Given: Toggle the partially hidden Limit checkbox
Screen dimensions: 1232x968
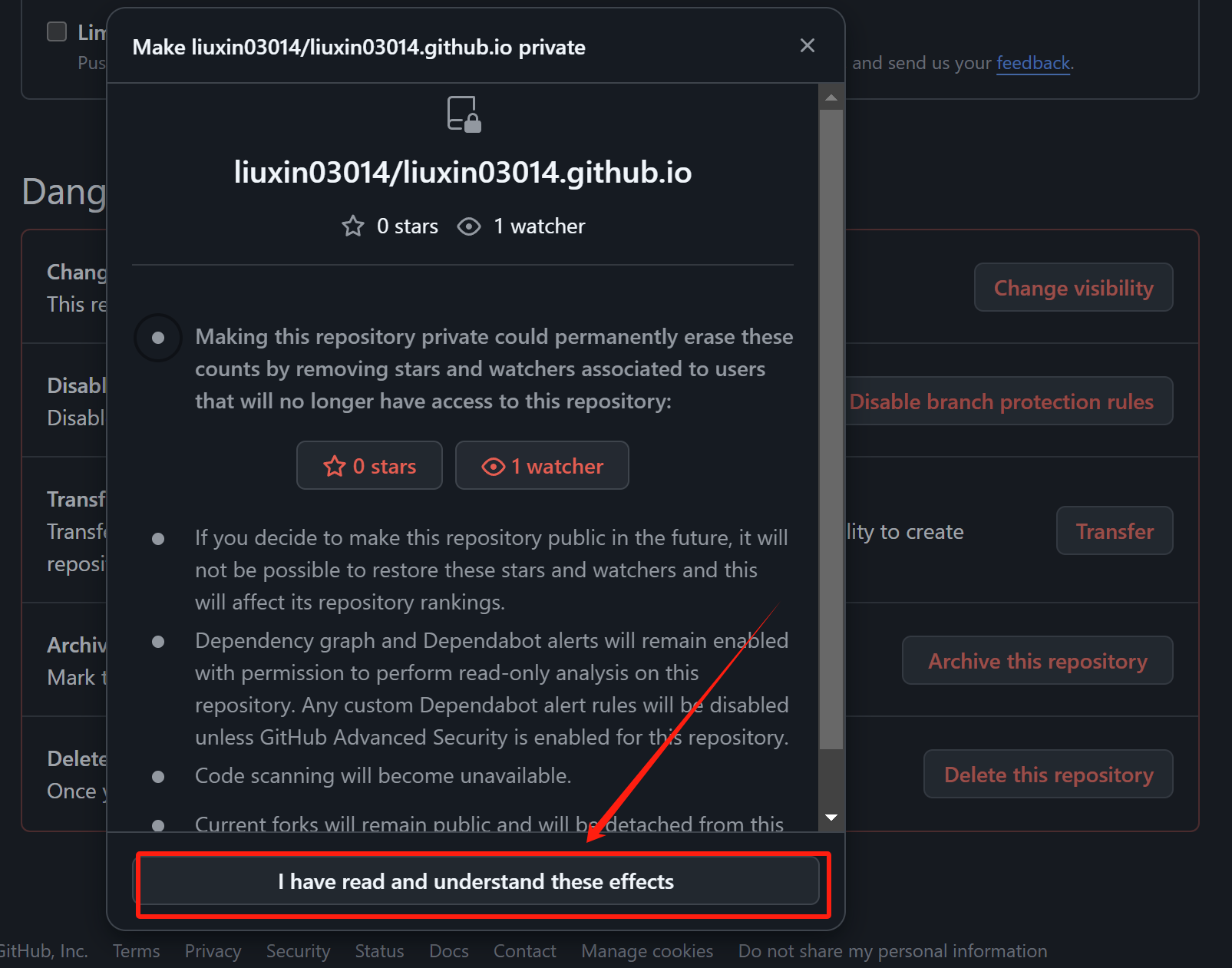Looking at the screenshot, I should tap(57, 31).
